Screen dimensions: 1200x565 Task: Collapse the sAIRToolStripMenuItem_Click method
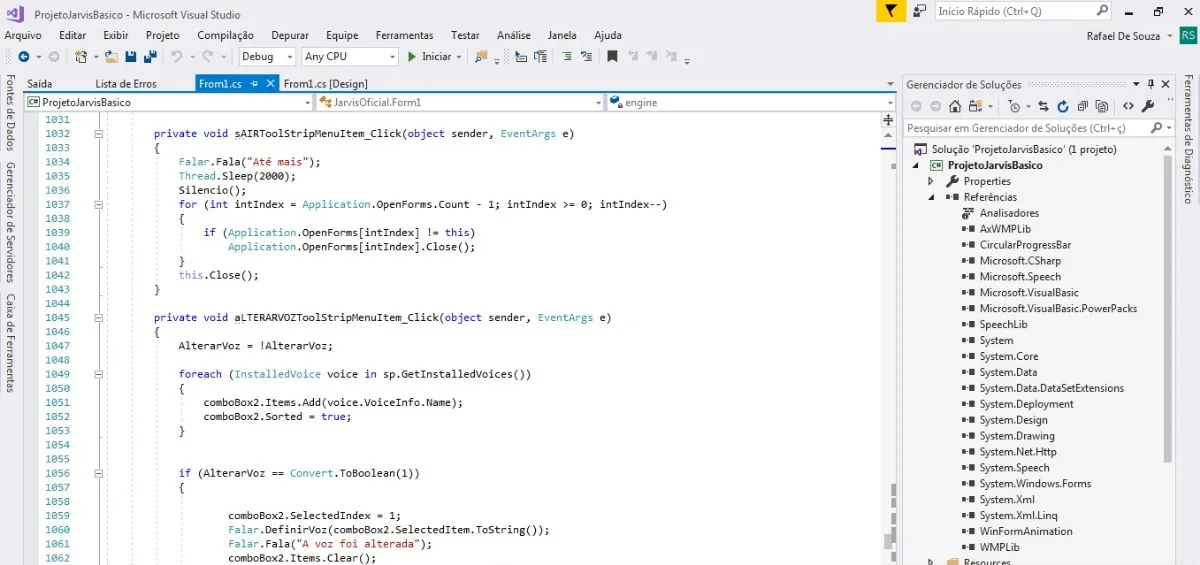click(x=98, y=133)
